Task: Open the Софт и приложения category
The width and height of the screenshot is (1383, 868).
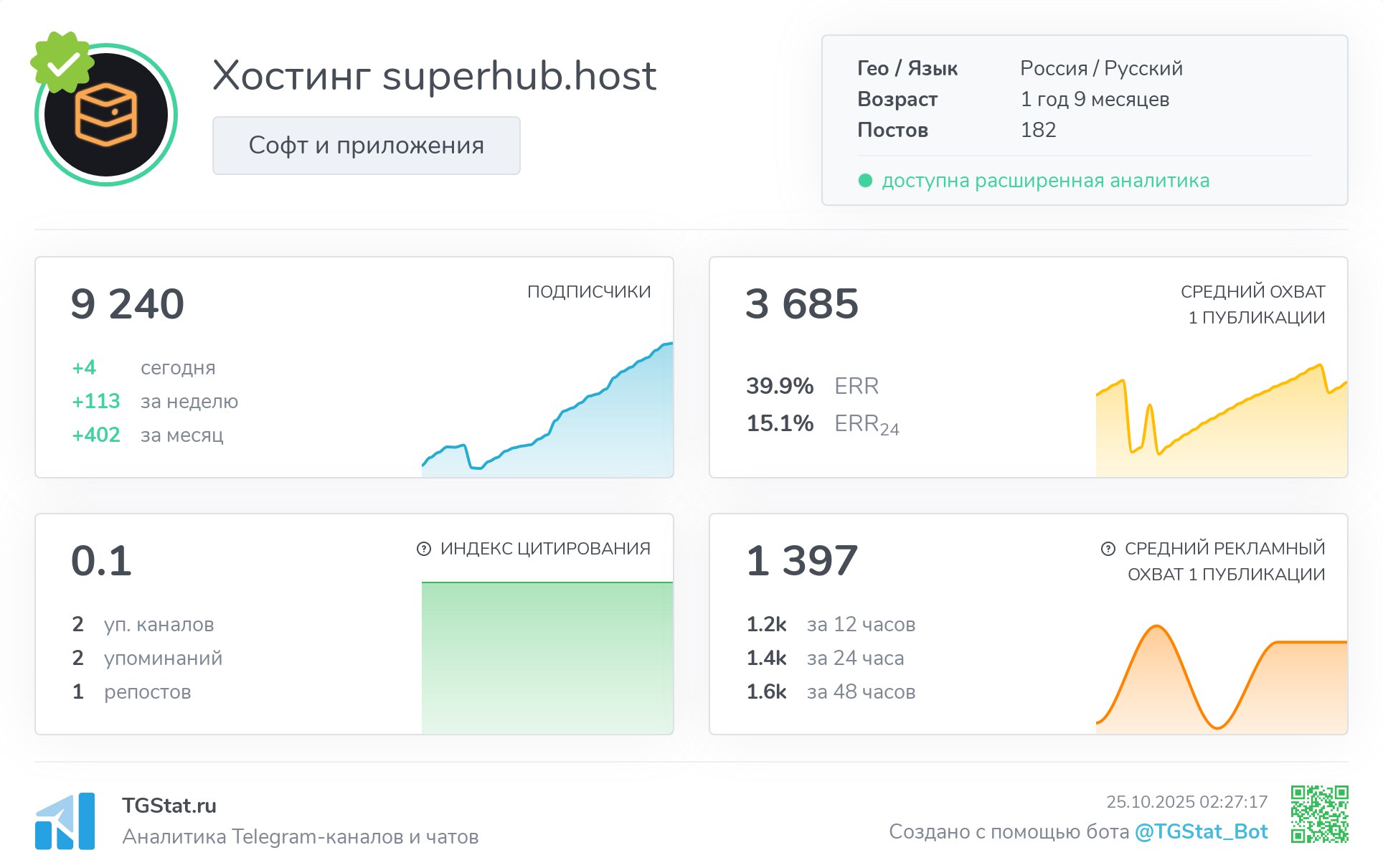Action: [367, 146]
